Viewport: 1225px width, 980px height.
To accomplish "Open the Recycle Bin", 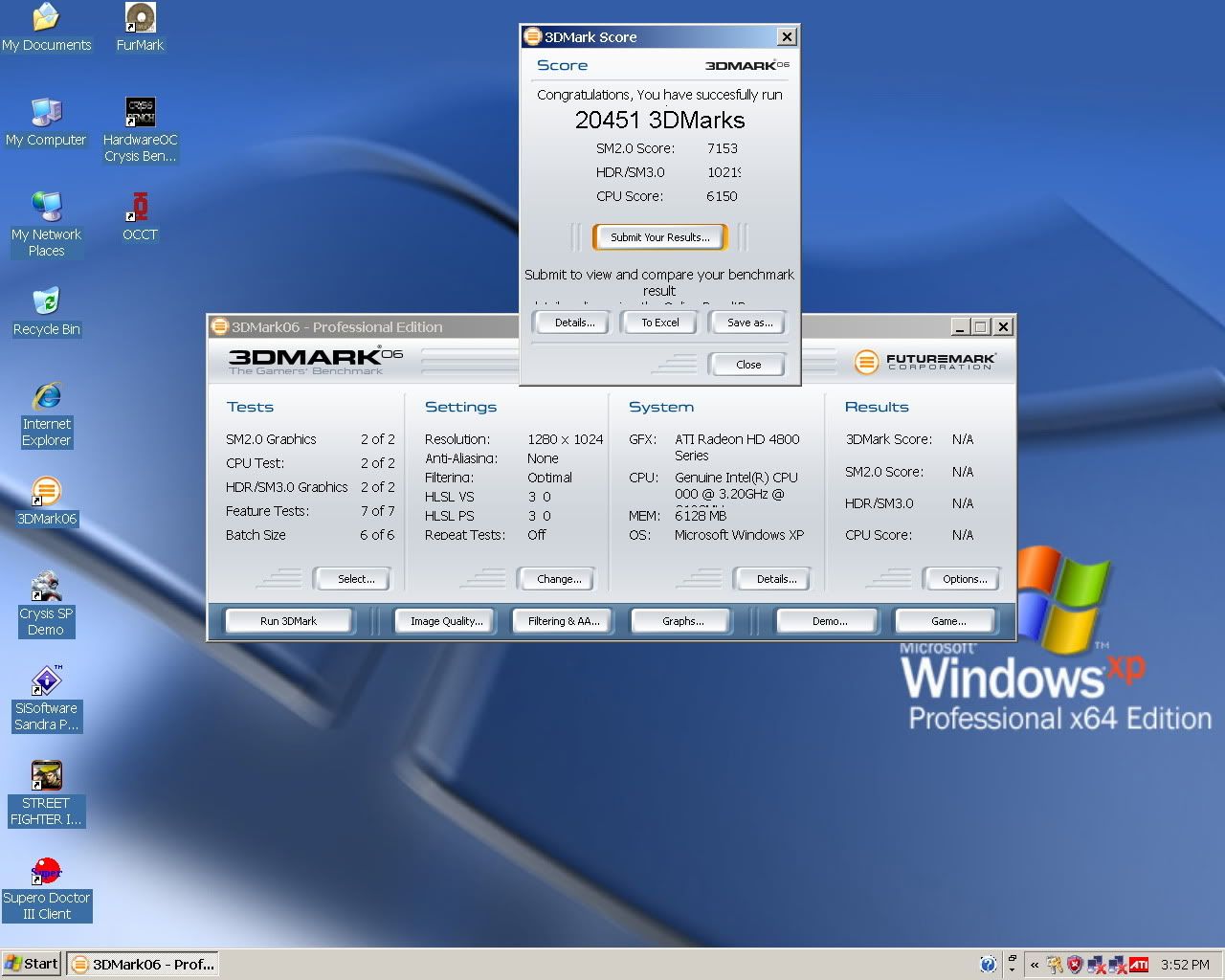I will tap(46, 302).
